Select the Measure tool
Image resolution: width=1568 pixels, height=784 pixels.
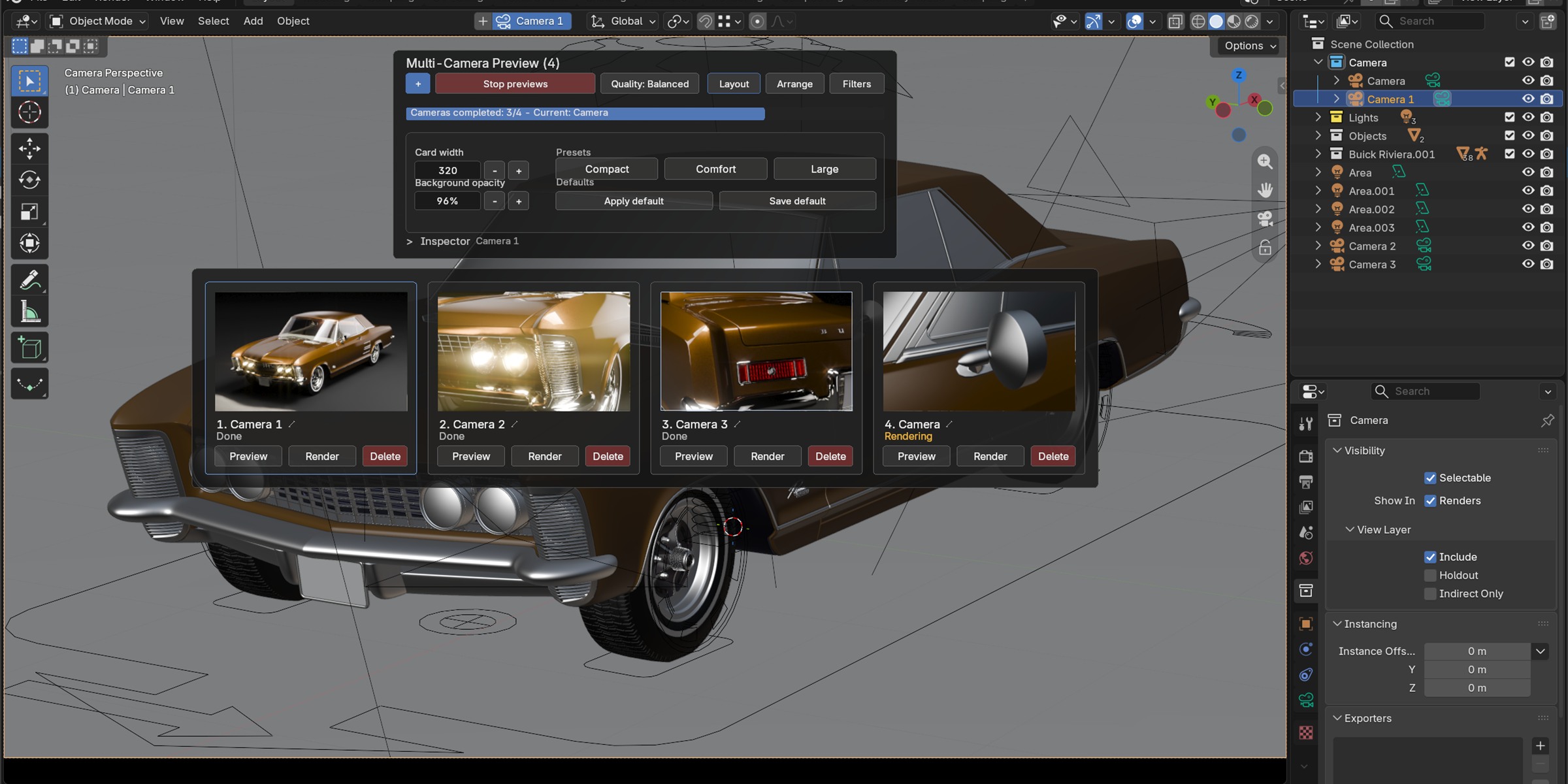coord(29,312)
